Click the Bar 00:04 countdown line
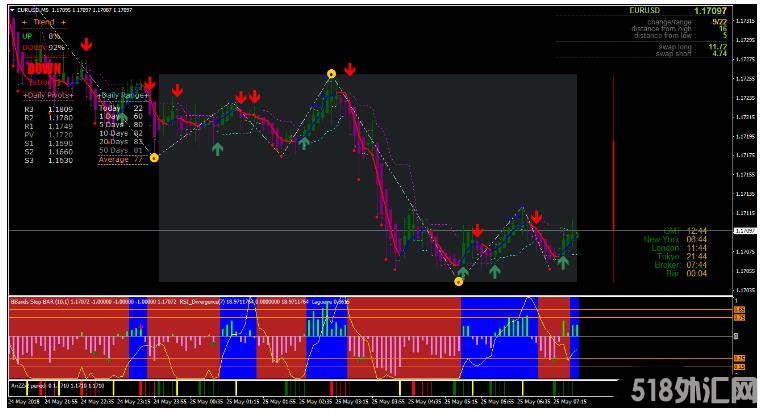The width and height of the screenshot is (765, 414). click(686, 274)
